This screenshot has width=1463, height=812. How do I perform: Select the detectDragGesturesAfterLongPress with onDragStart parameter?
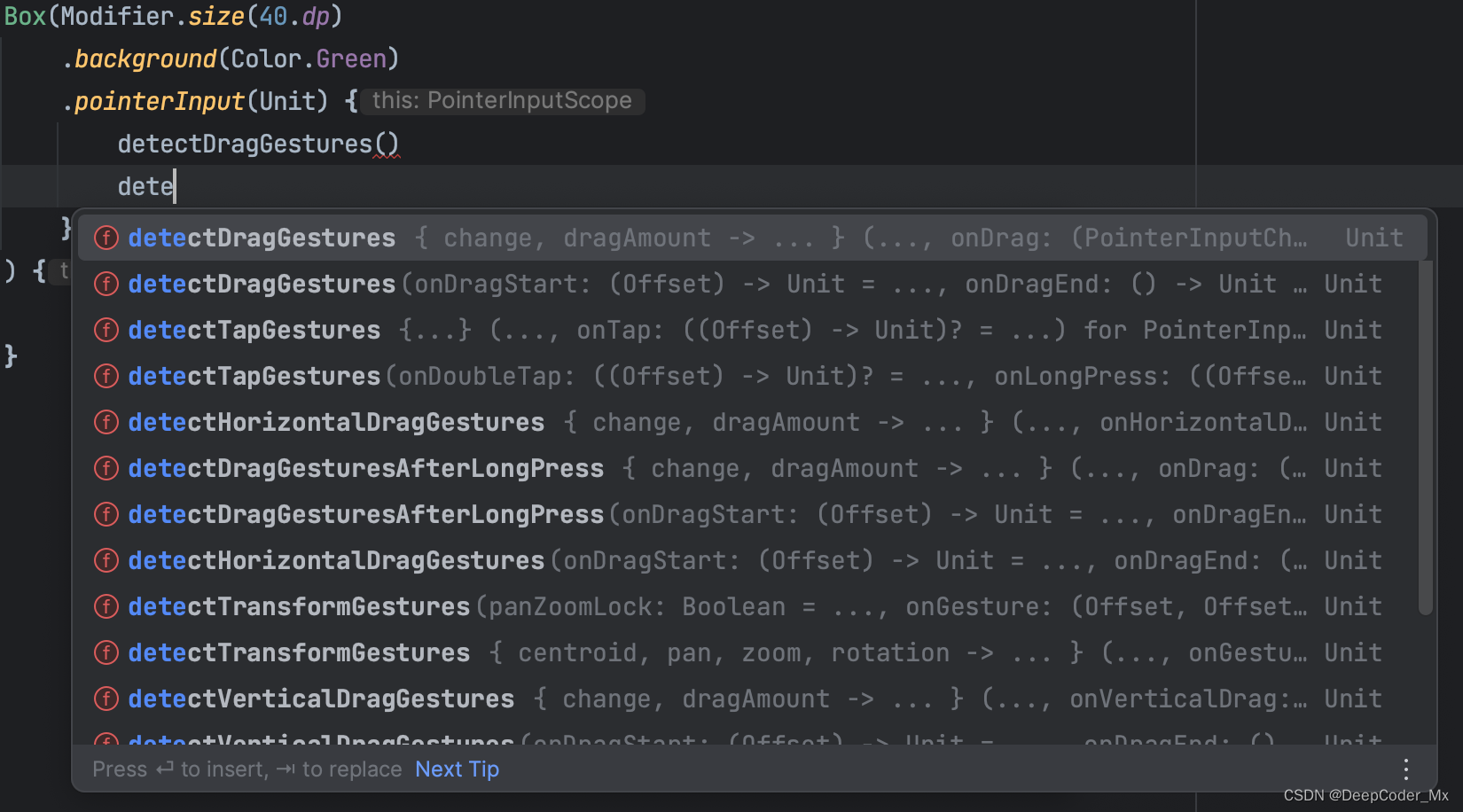coord(365,514)
